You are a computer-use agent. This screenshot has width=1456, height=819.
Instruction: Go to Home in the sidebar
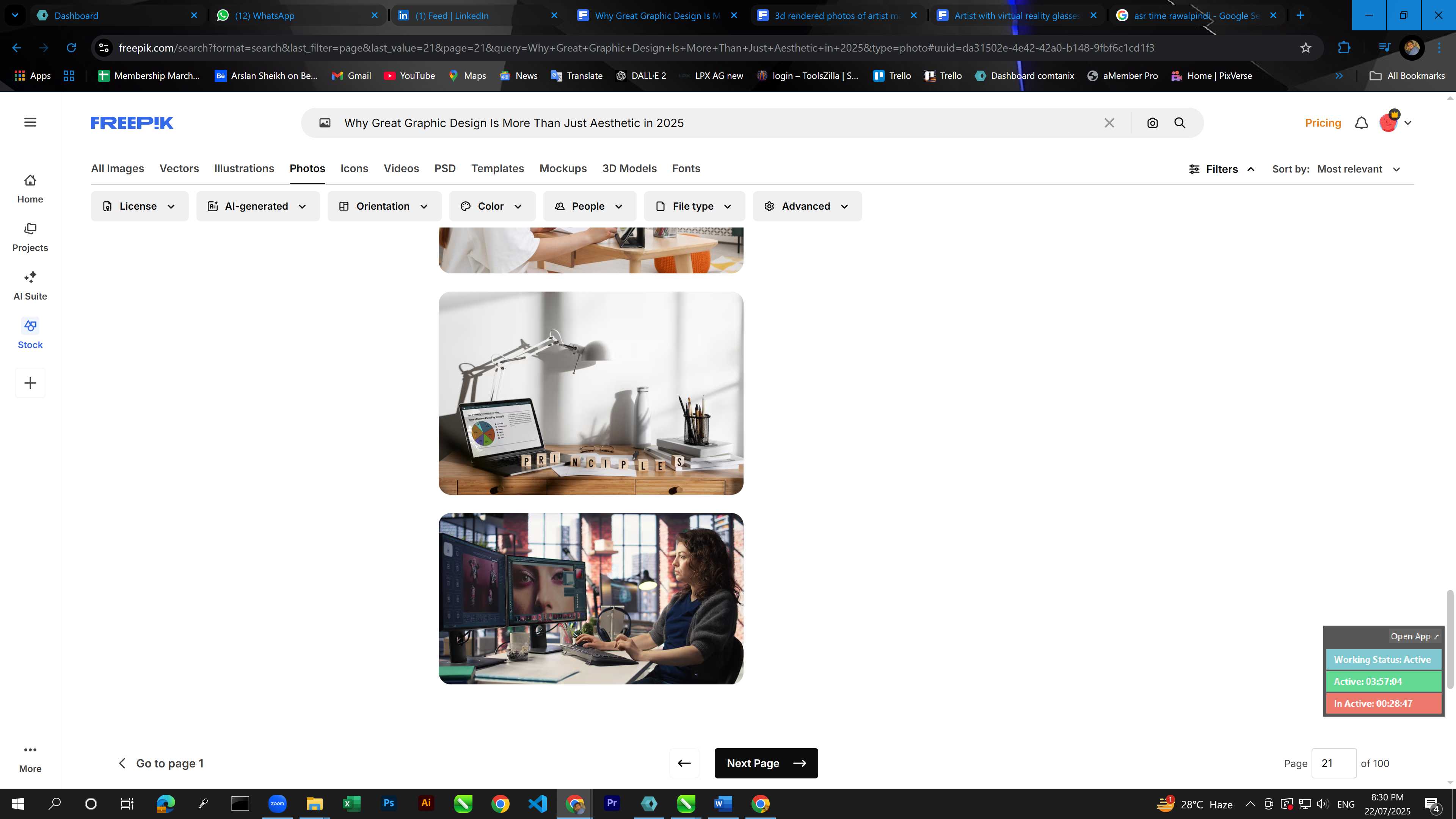[30, 189]
